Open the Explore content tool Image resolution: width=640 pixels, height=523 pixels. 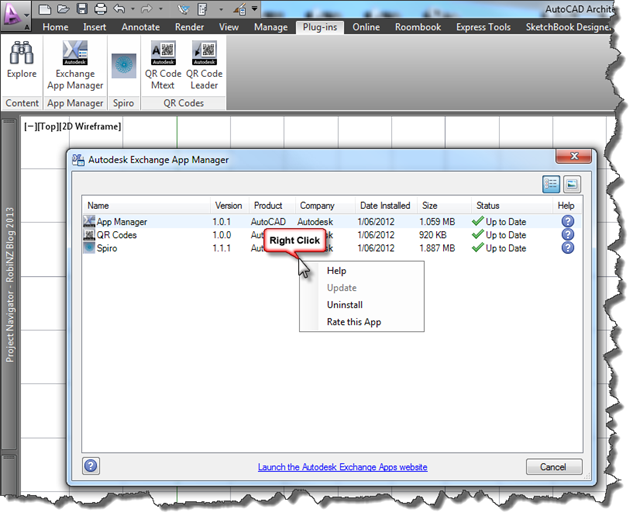pos(21,62)
